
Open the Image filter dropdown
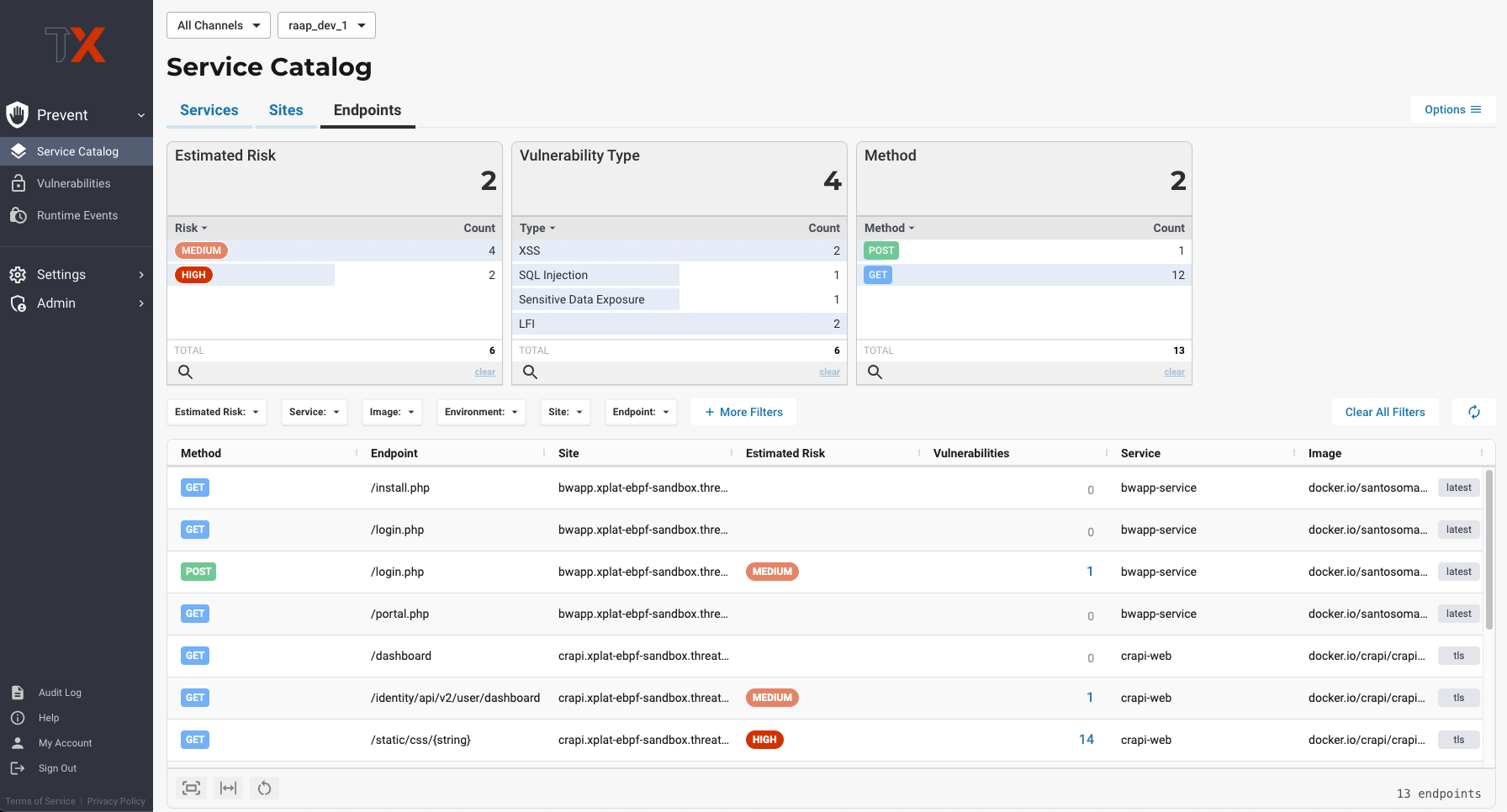[x=392, y=412]
